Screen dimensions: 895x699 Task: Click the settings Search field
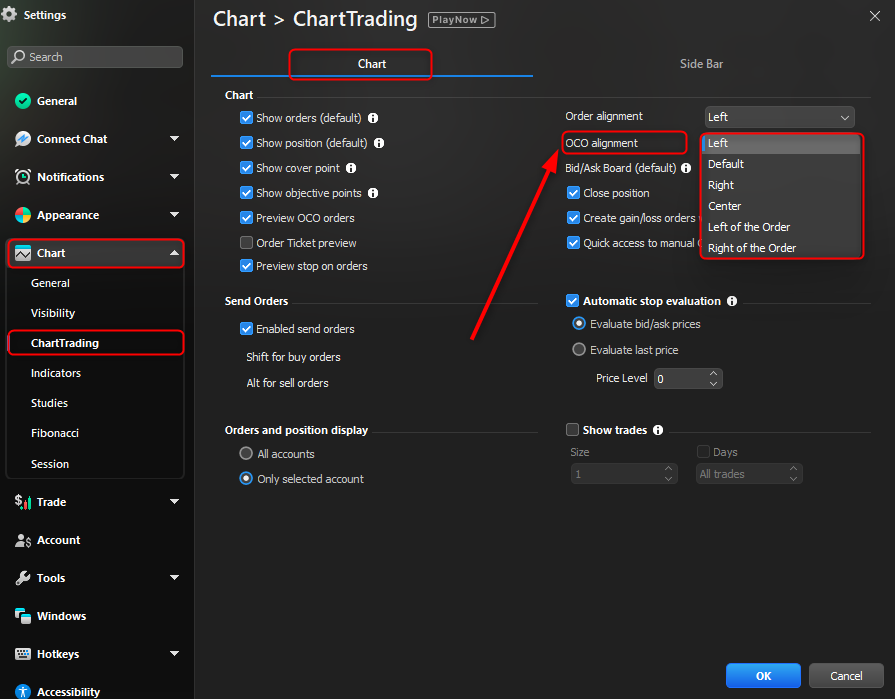tap(95, 57)
